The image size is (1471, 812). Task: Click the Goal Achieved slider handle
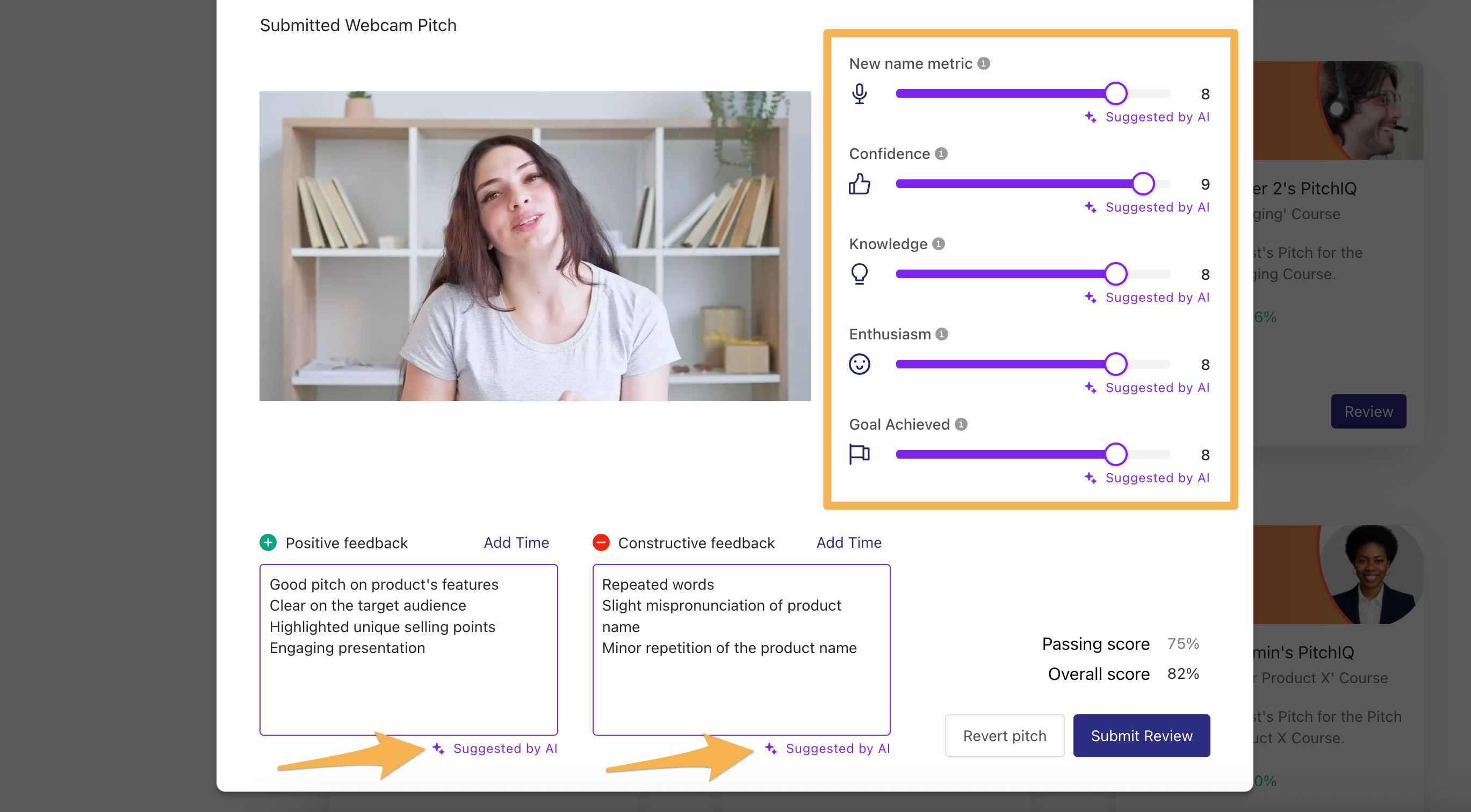point(1115,454)
